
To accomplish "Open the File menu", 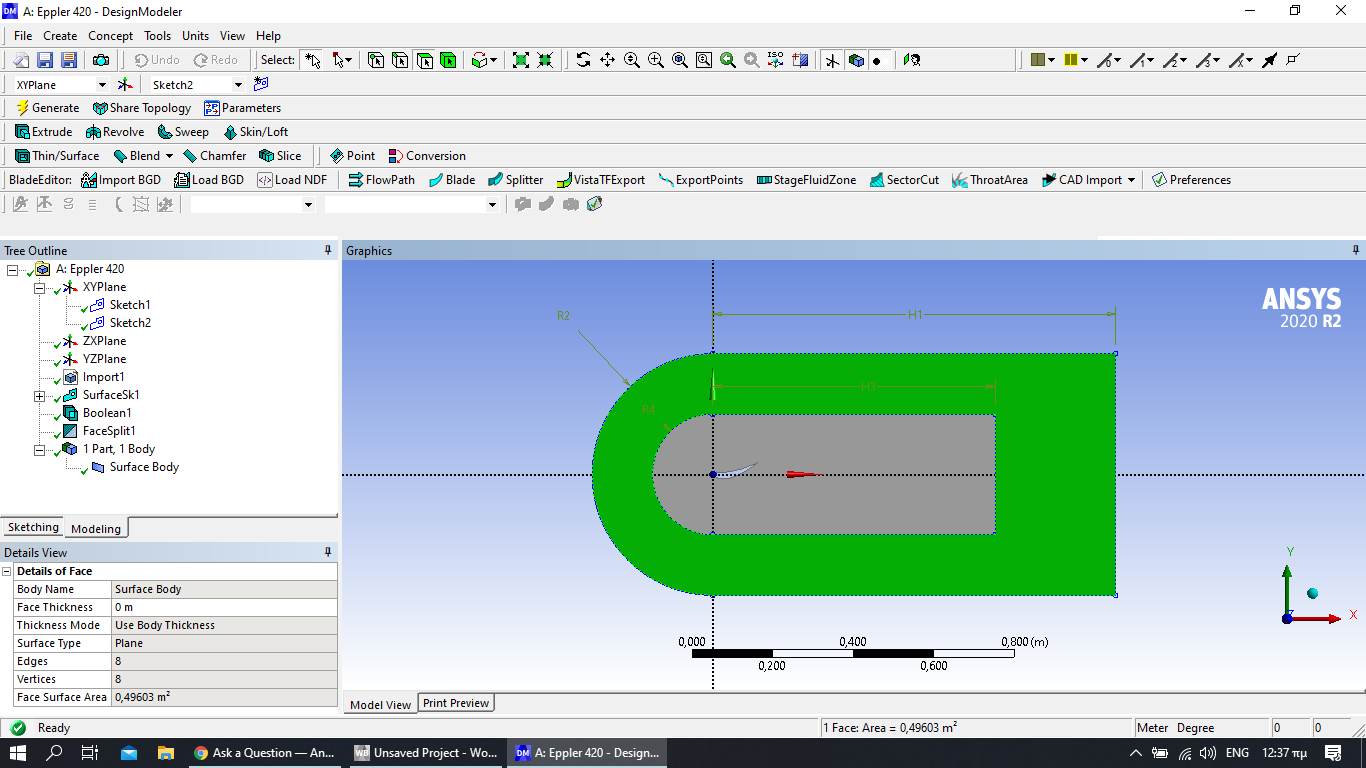I will (x=23, y=36).
